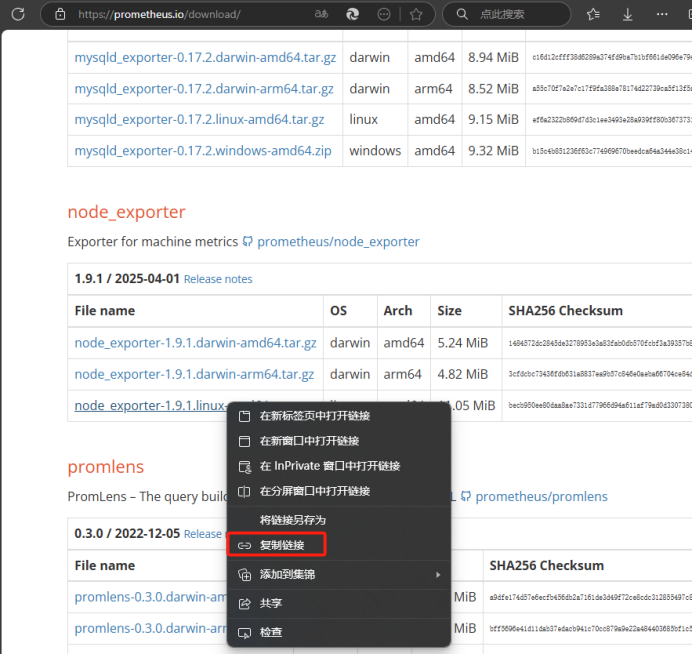This screenshot has height=654, width=693.
Task: Click the 9.15 MiB size cell
Action: [493, 119]
